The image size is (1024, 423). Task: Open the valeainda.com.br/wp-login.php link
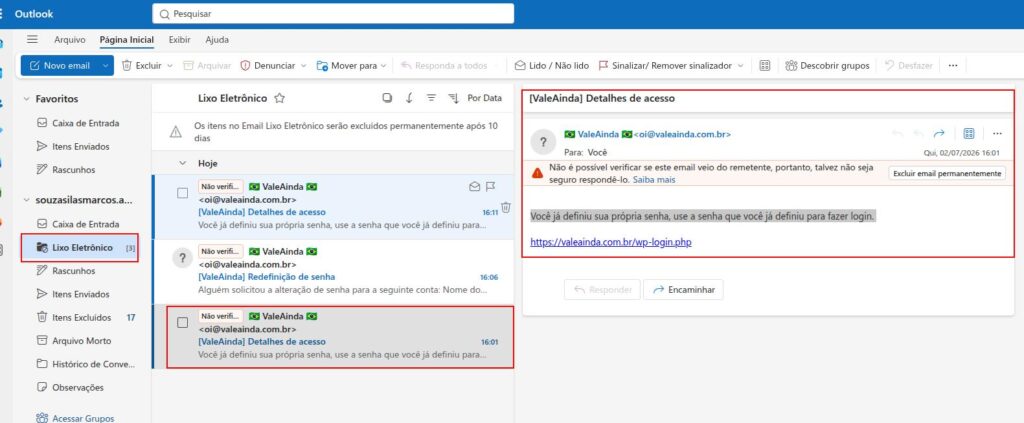pos(611,242)
